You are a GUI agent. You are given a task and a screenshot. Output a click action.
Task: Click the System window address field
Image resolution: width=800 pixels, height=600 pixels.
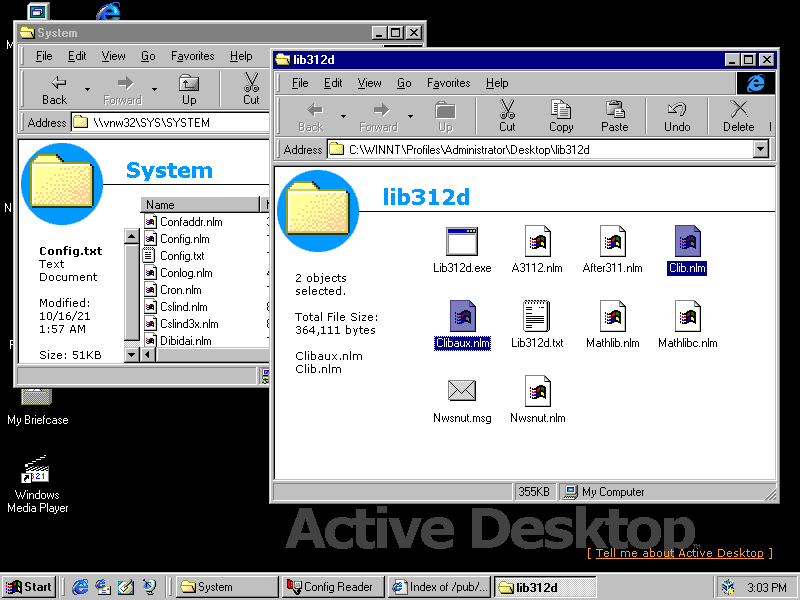coord(170,122)
